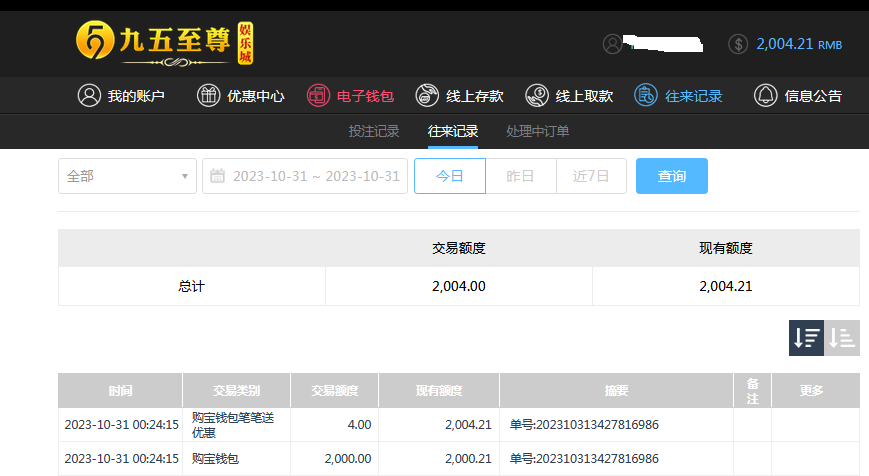Click the 2,000.00 transaction amount cell
This screenshot has height=476, width=869.
pos(335,459)
